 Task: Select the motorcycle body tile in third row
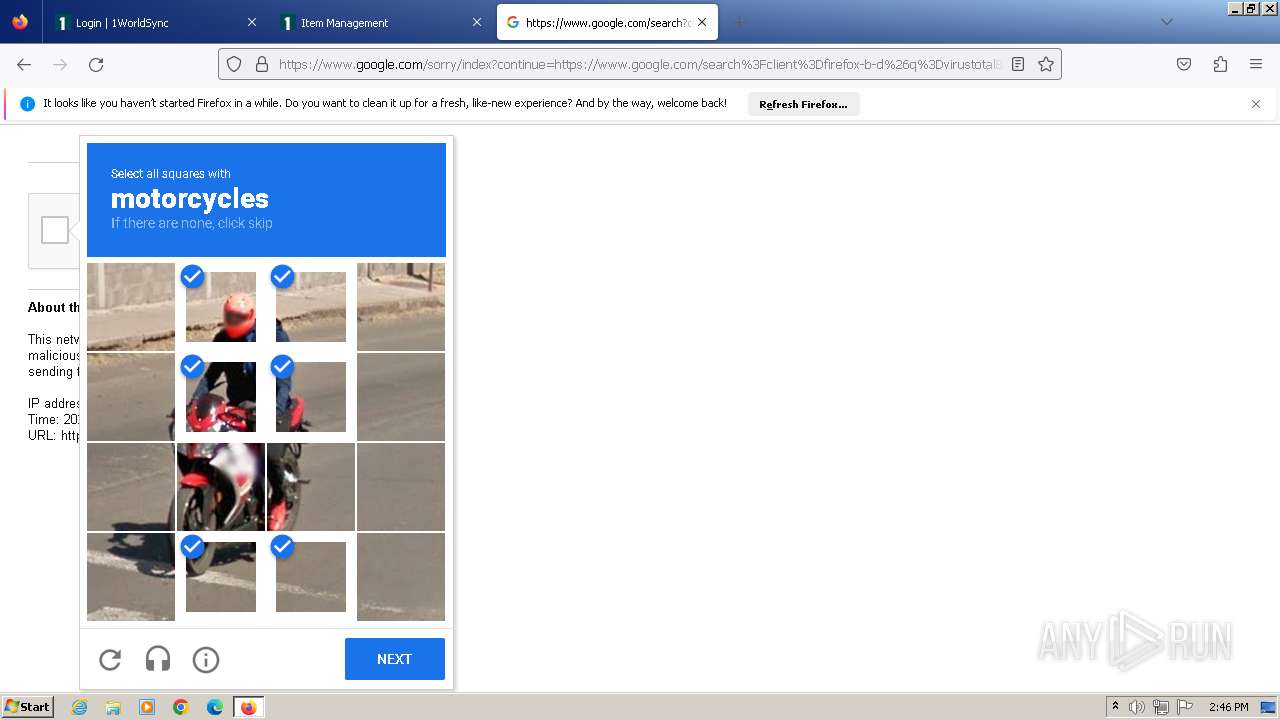[x=221, y=487]
